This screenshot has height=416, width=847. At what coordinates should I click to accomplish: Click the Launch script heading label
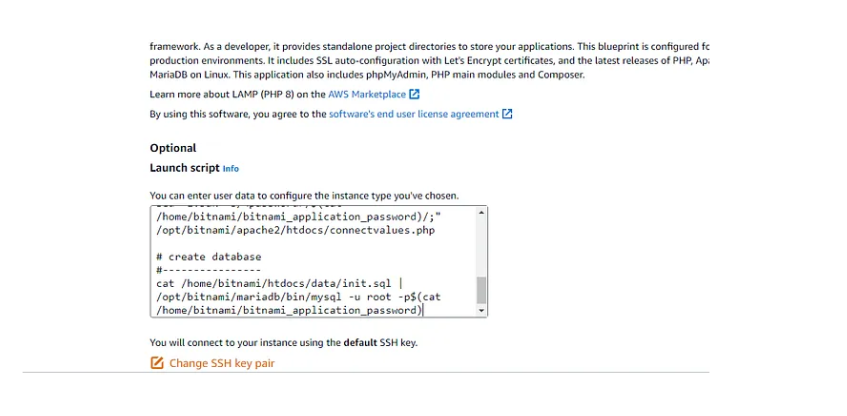coord(185,168)
